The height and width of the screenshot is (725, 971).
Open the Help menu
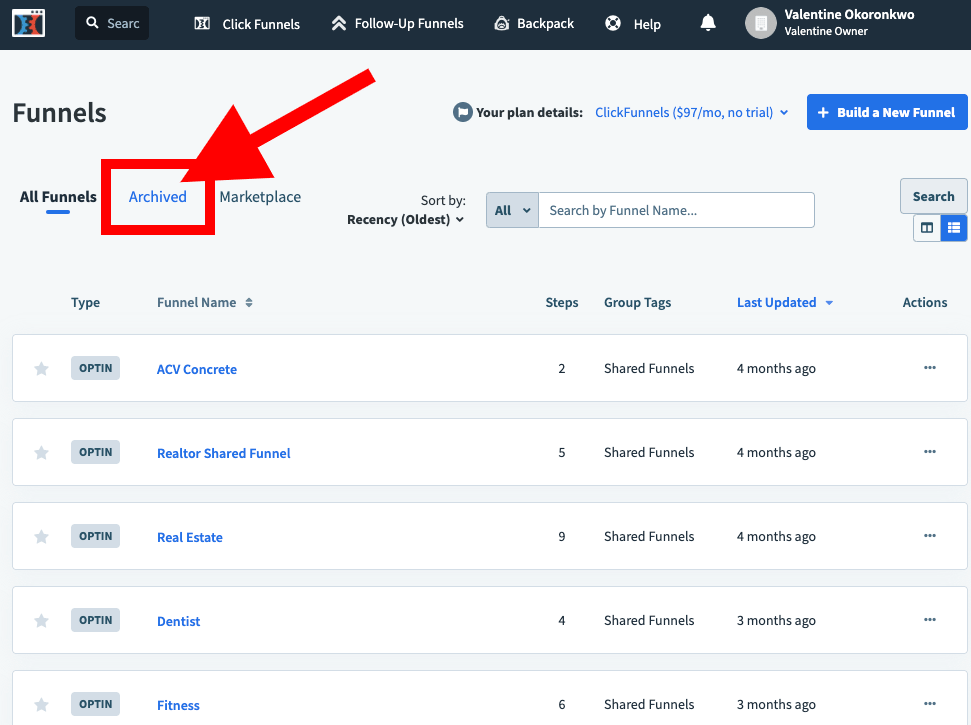(x=632, y=24)
